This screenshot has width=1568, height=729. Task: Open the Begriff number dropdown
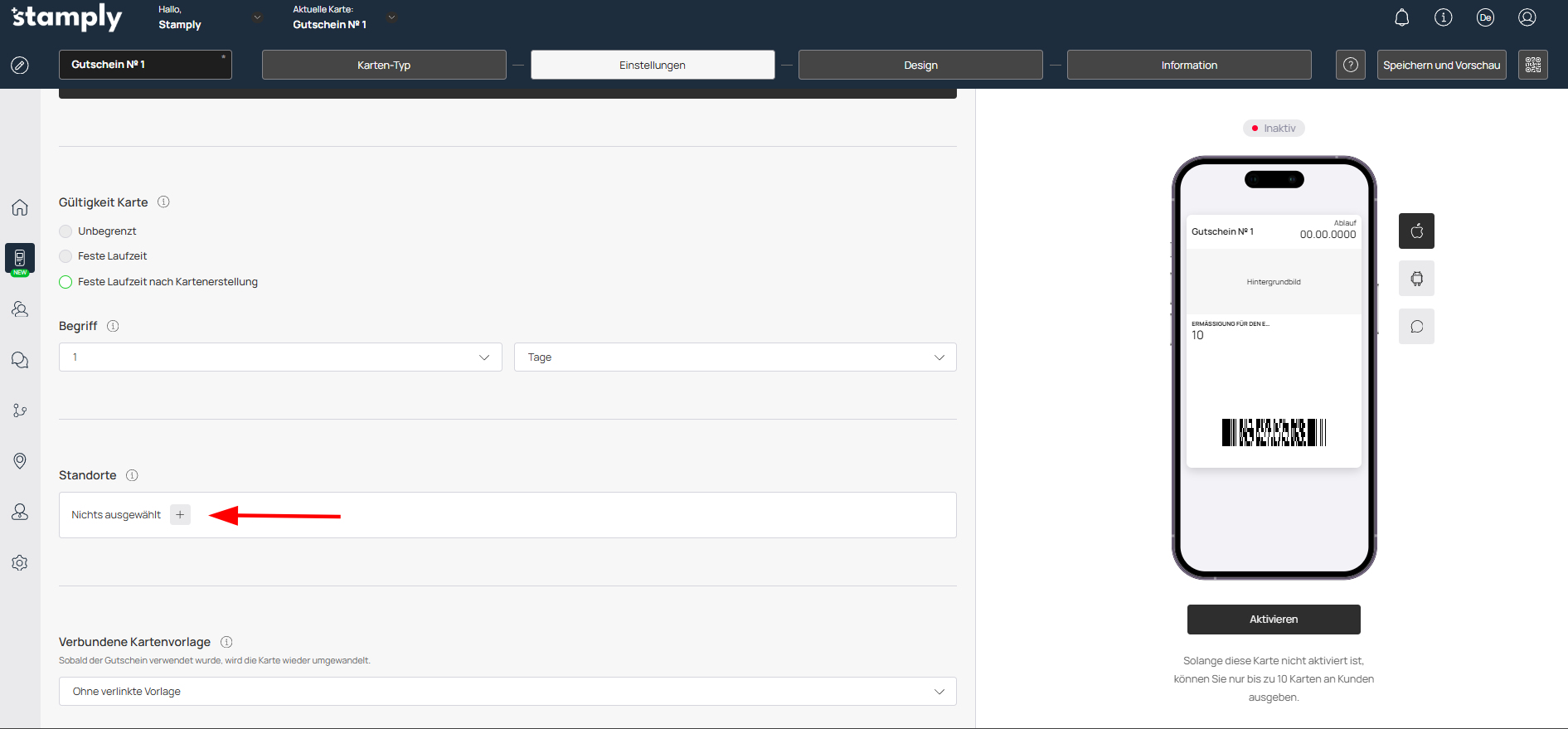(280, 357)
